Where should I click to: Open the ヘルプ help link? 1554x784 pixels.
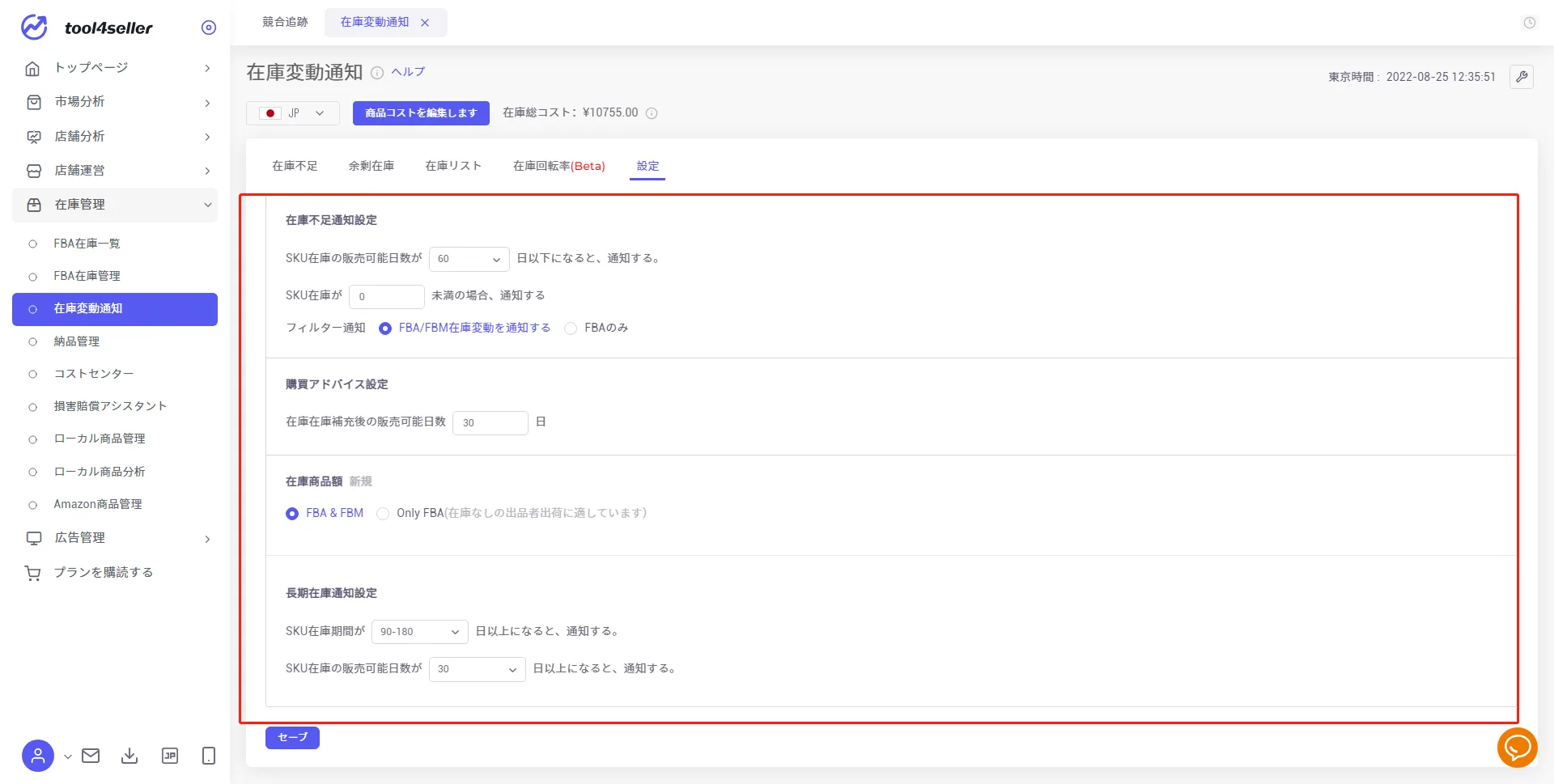(x=408, y=72)
